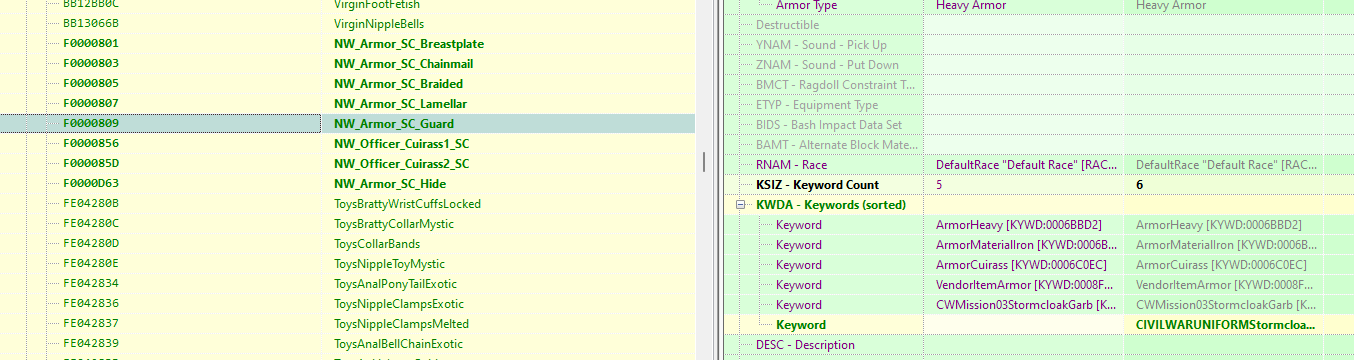This screenshot has height=360, width=1354.
Task: Click FormID FE04280C in the list
Action: click(x=91, y=224)
